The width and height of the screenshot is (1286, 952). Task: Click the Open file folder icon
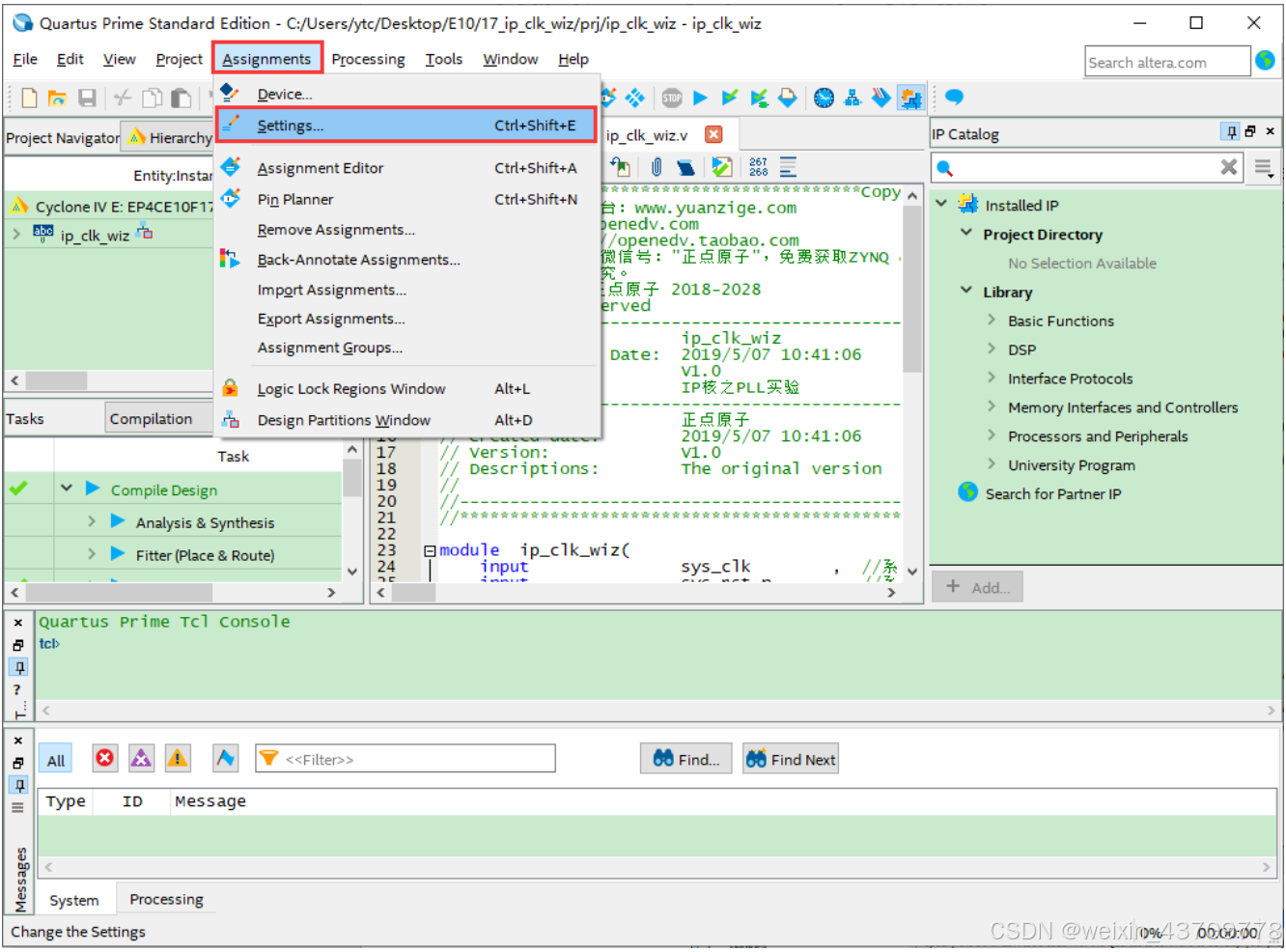click(57, 98)
